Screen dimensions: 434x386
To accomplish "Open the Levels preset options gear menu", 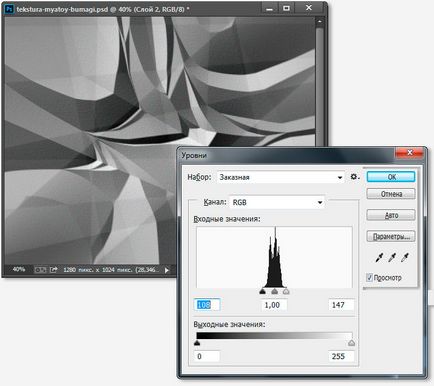I will tap(355, 177).
